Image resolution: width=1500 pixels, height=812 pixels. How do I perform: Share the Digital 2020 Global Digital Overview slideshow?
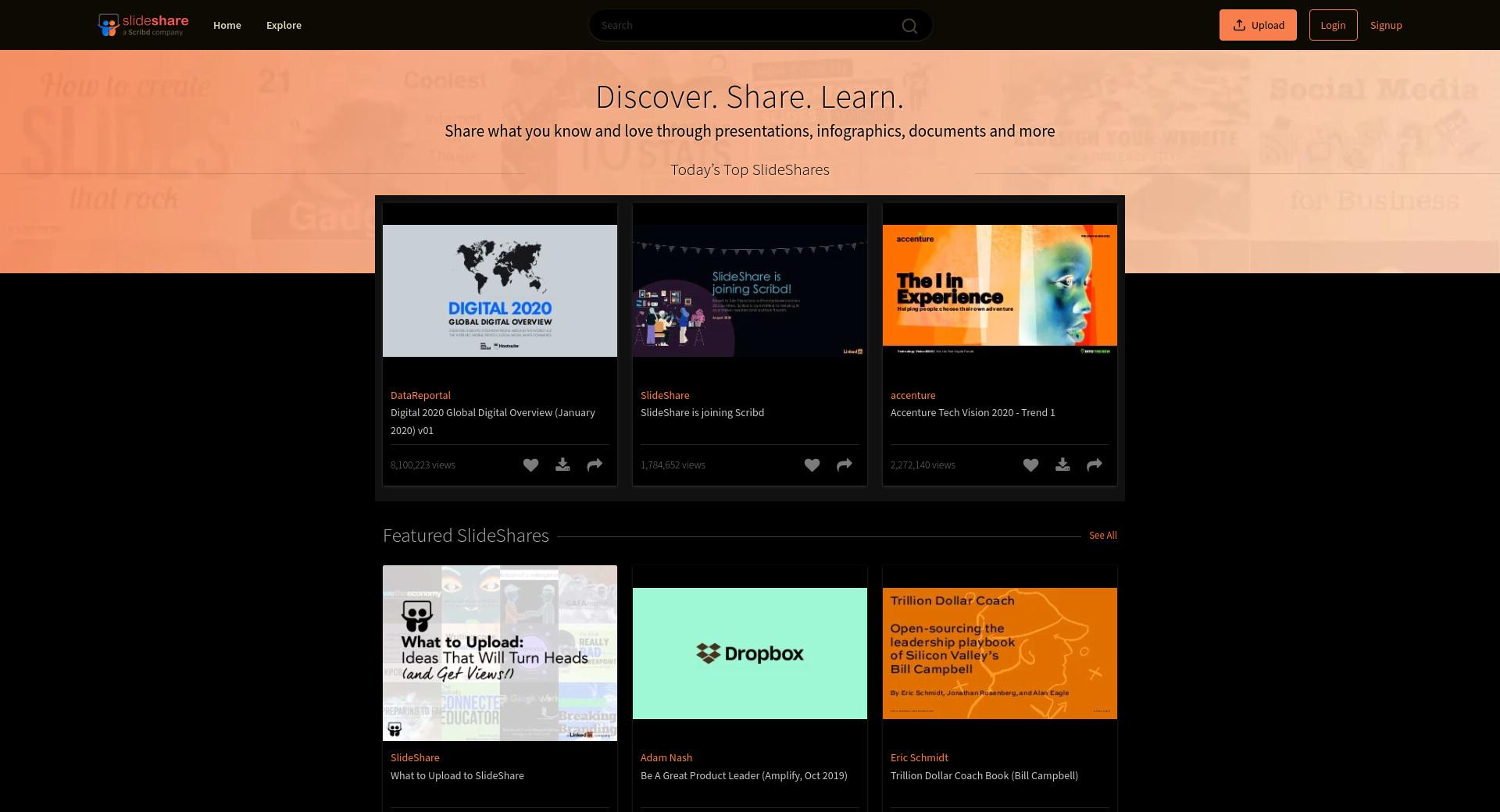click(x=595, y=465)
